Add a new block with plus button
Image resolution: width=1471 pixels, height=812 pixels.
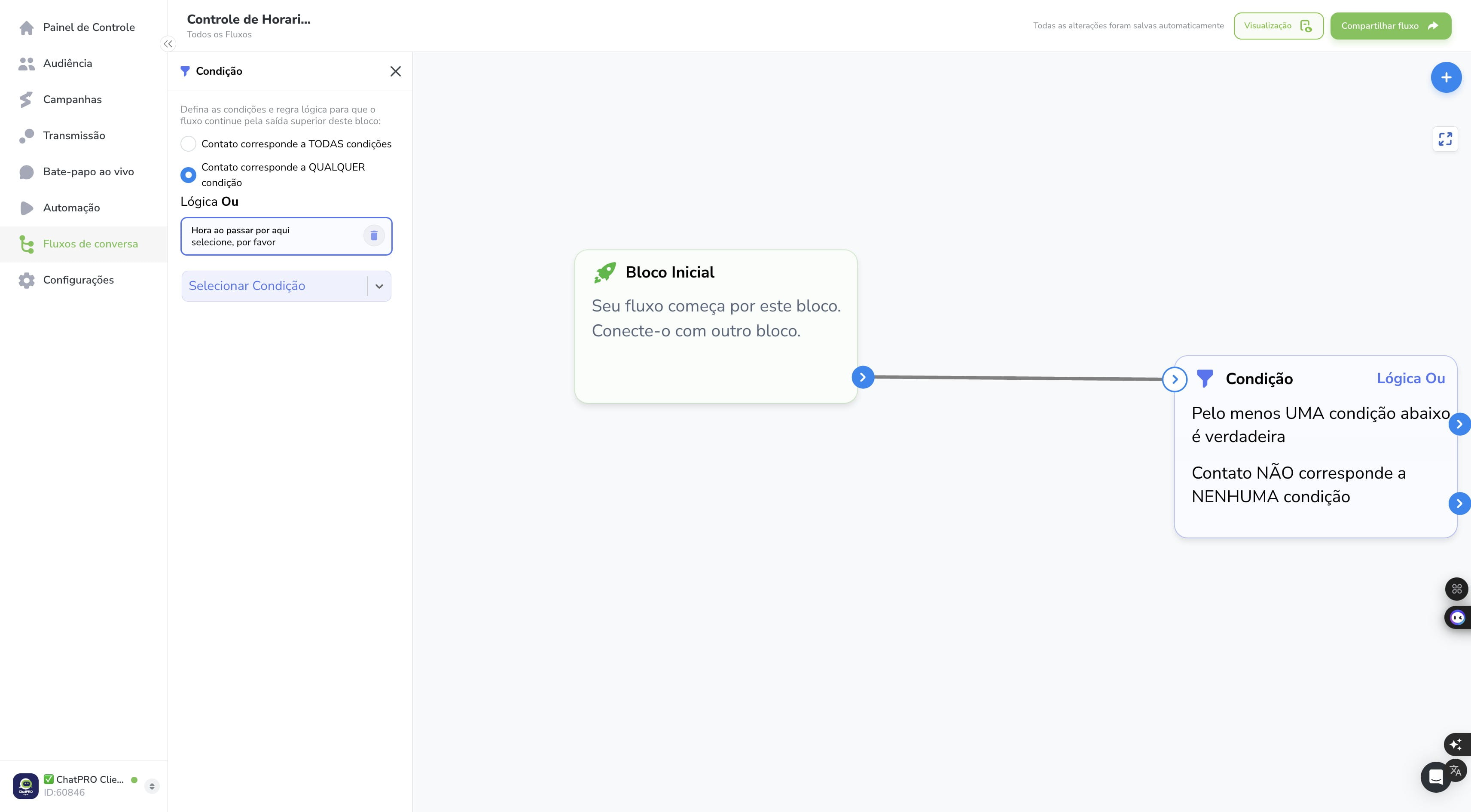click(x=1446, y=77)
